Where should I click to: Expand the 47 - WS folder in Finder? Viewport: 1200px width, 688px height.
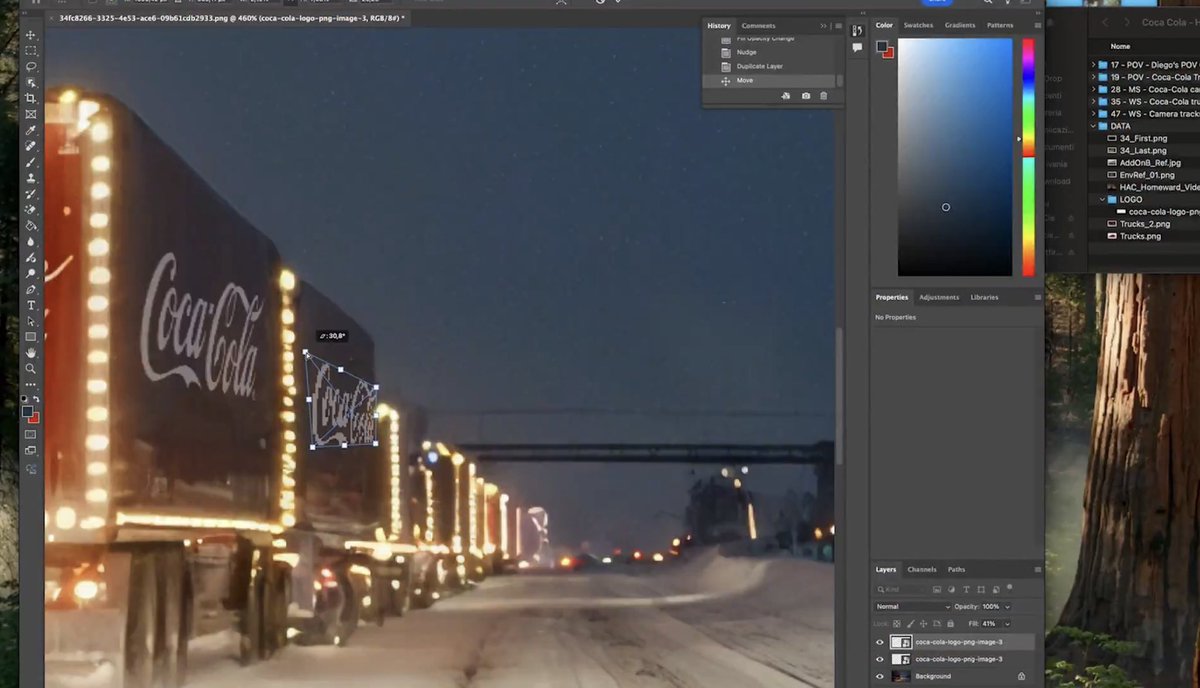(x=1093, y=114)
